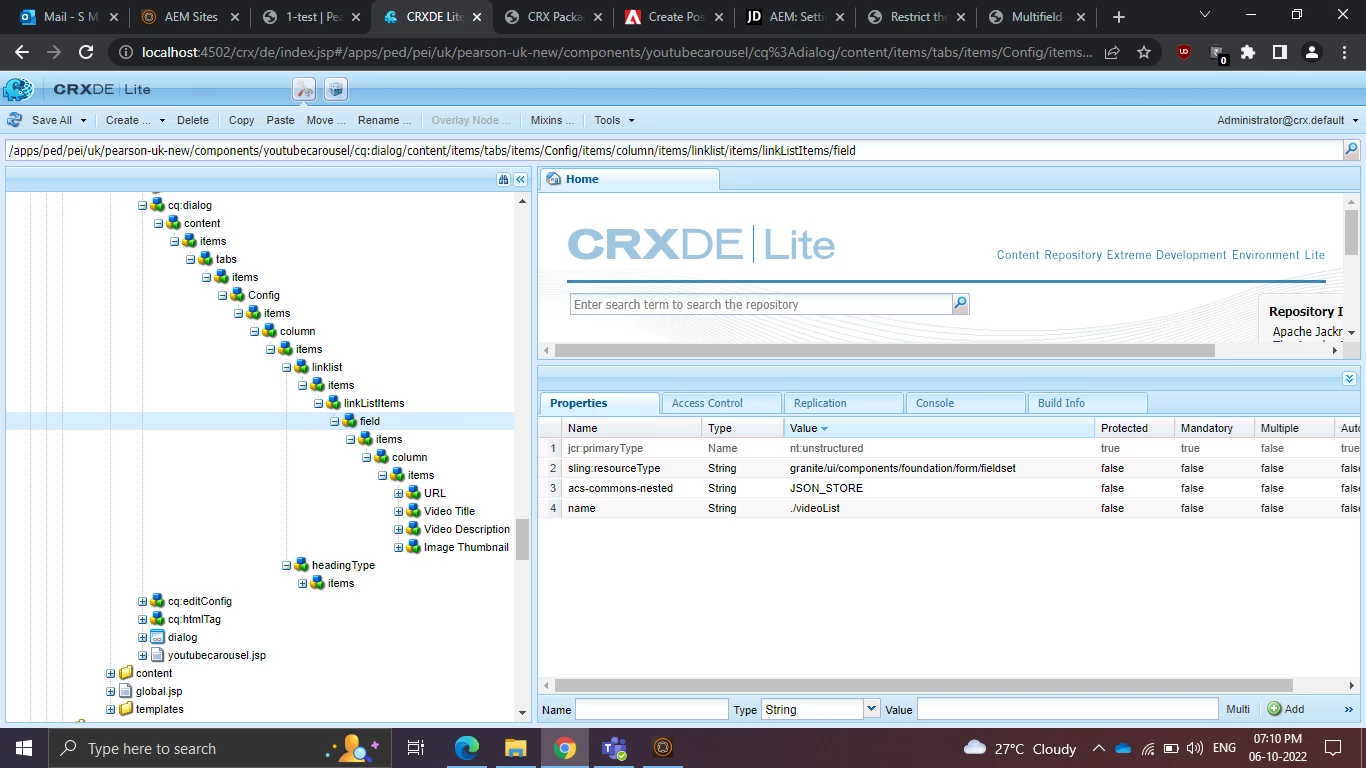This screenshot has width=1366, height=768.
Task: Bookmark this page with star icon
Action: point(1144,53)
